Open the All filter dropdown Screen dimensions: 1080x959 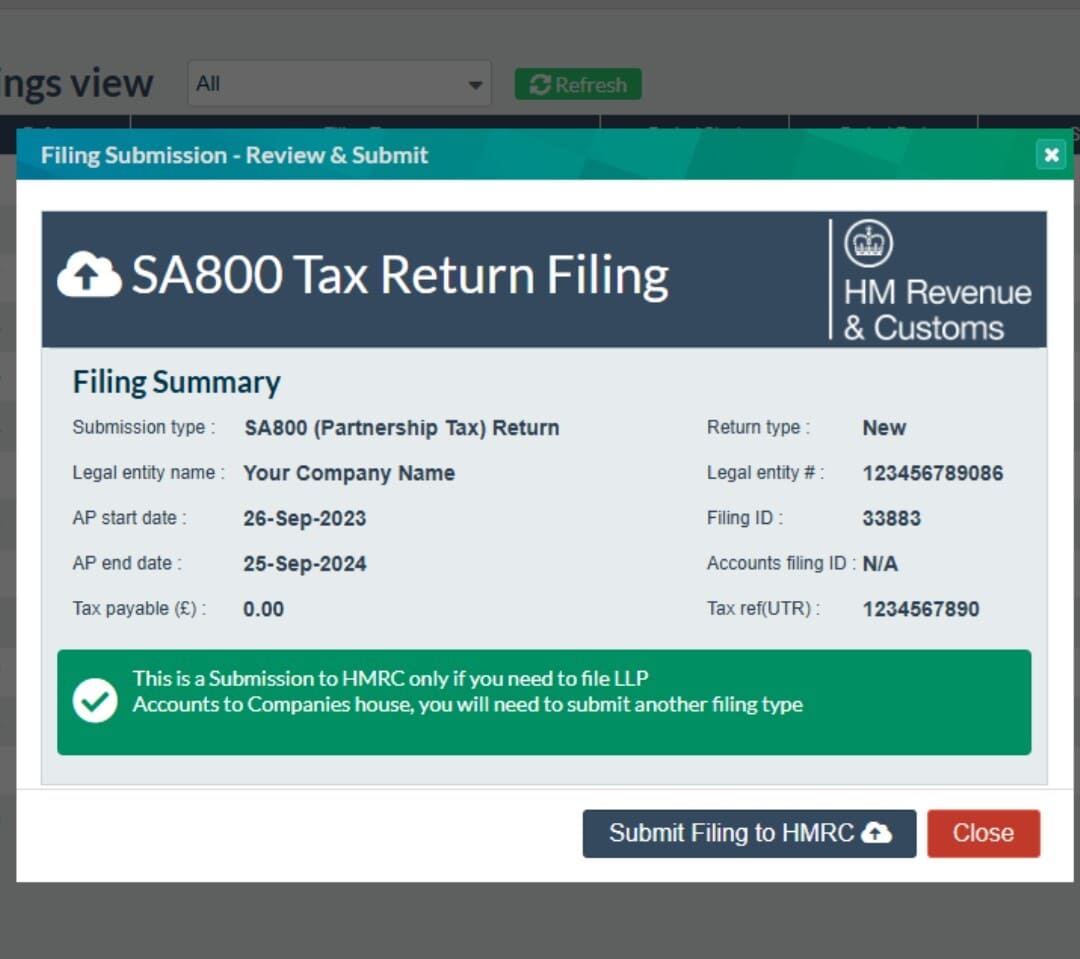click(x=340, y=83)
